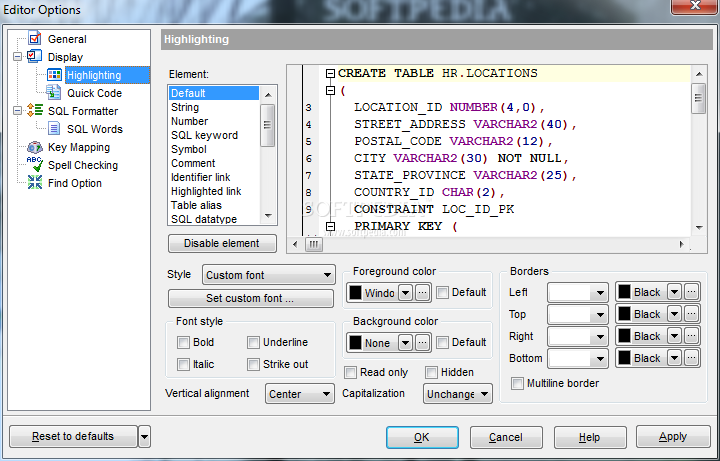This screenshot has width=720, height=461.
Task: Click the Highlighting grid icon
Action: pyautogui.click(x=54, y=75)
